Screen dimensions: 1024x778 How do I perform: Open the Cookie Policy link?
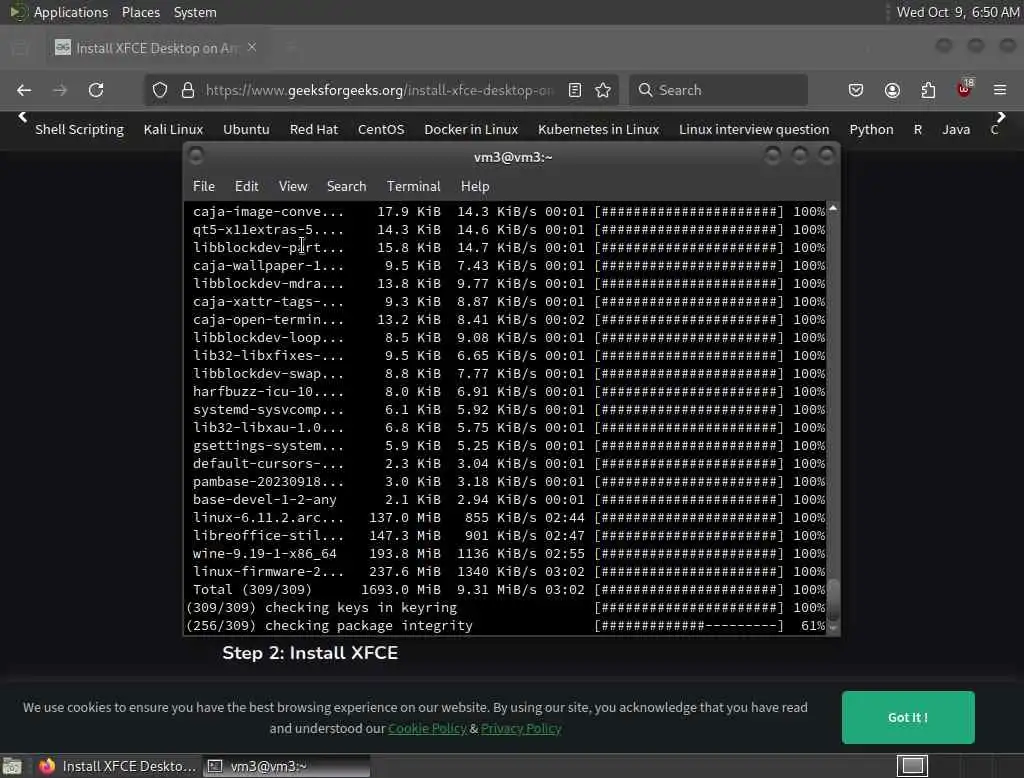(427, 728)
